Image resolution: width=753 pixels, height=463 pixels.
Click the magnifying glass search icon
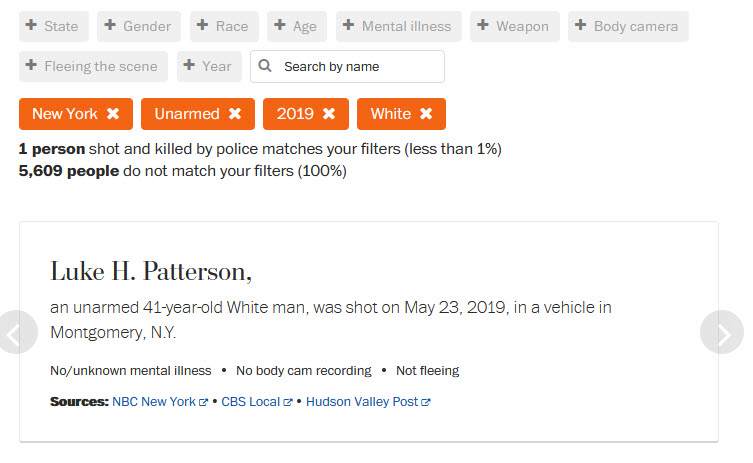pos(265,66)
